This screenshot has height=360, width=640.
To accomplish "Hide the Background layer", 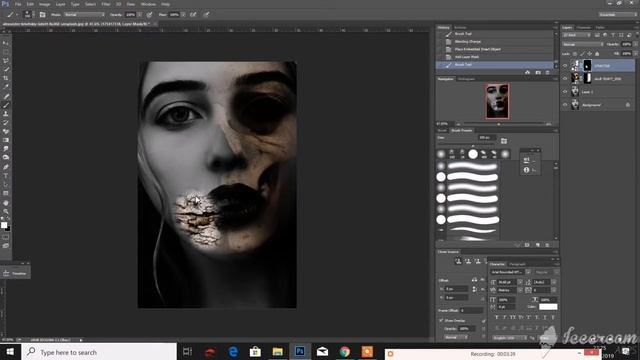I will pos(565,105).
